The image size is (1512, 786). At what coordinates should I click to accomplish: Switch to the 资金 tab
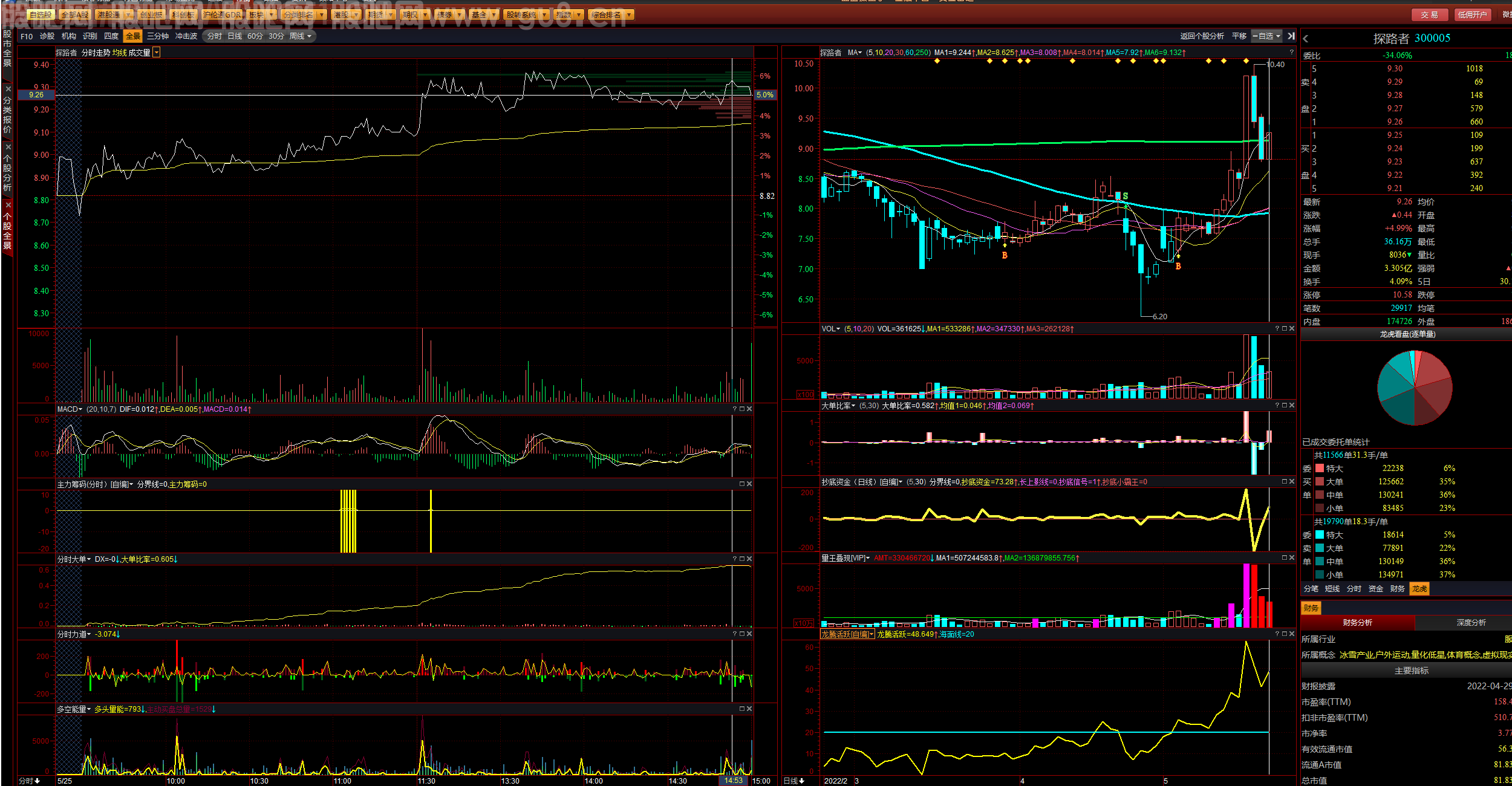pyautogui.click(x=1376, y=589)
